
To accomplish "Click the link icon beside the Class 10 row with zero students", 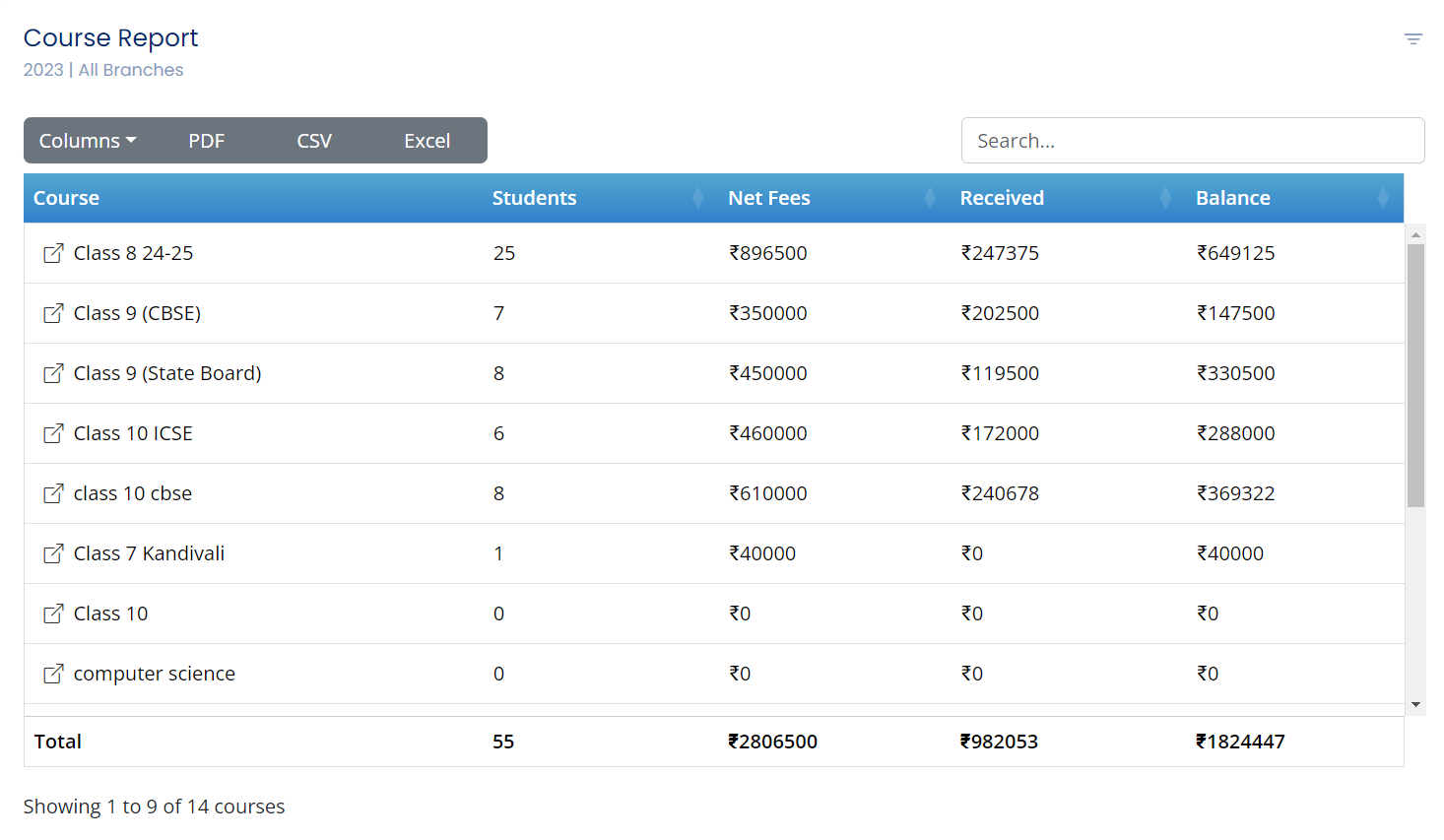I will coord(53,614).
